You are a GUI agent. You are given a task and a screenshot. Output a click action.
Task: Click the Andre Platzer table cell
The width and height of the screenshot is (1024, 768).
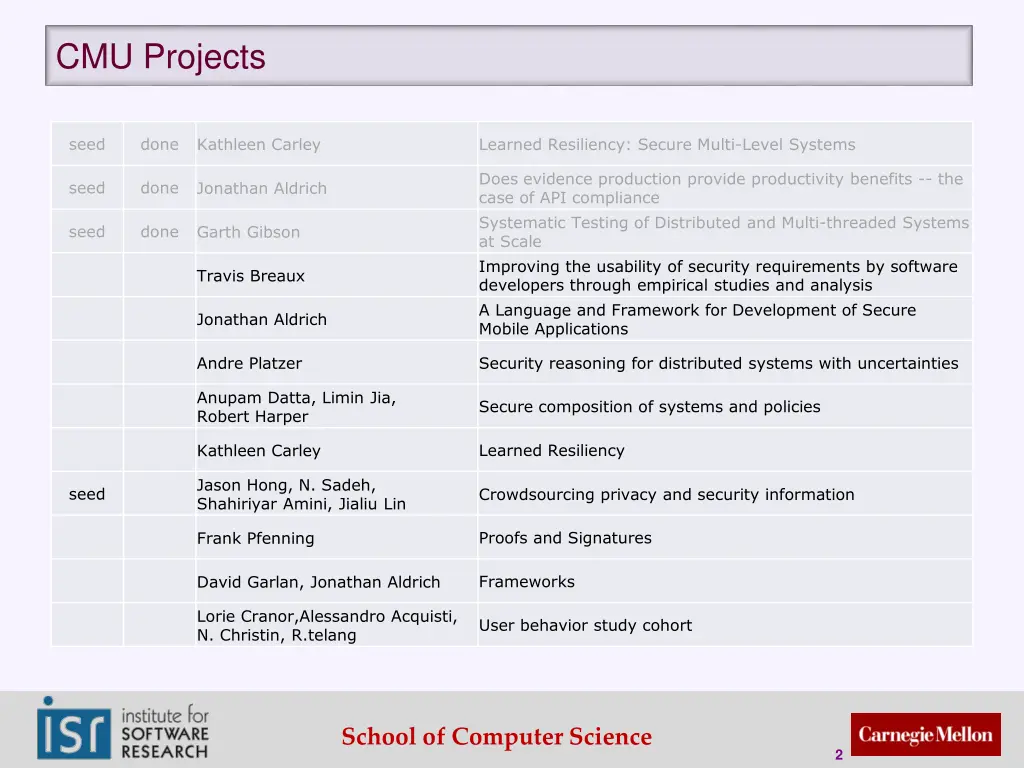click(x=249, y=363)
